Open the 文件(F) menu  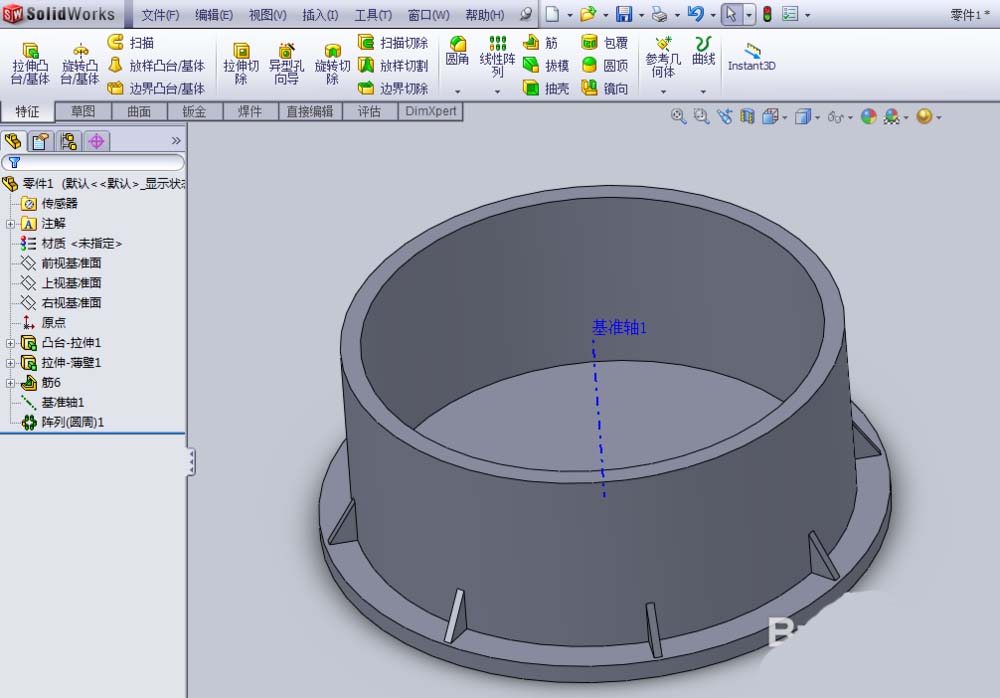pyautogui.click(x=160, y=15)
